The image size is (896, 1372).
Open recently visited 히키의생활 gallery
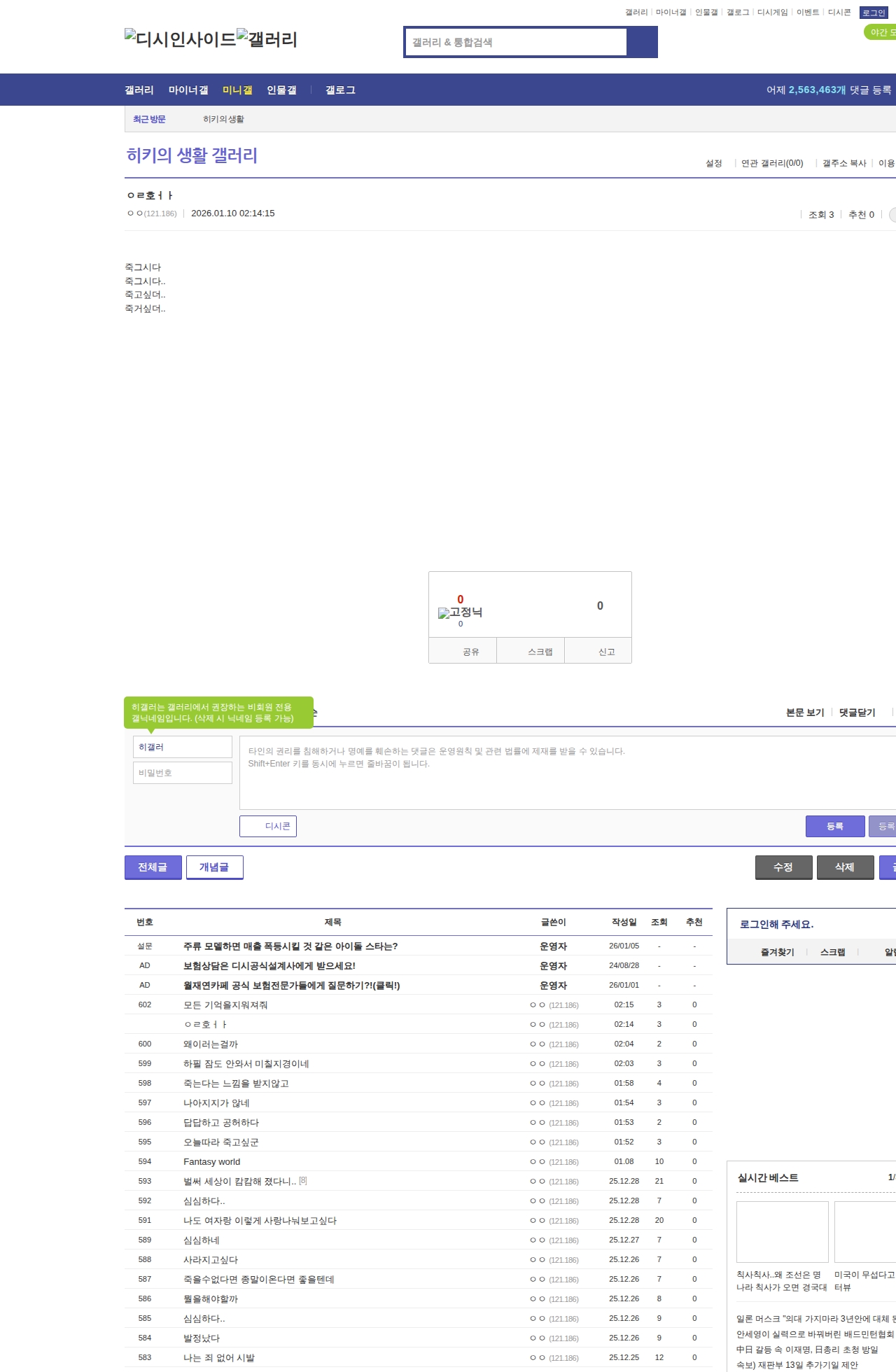click(x=224, y=119)
